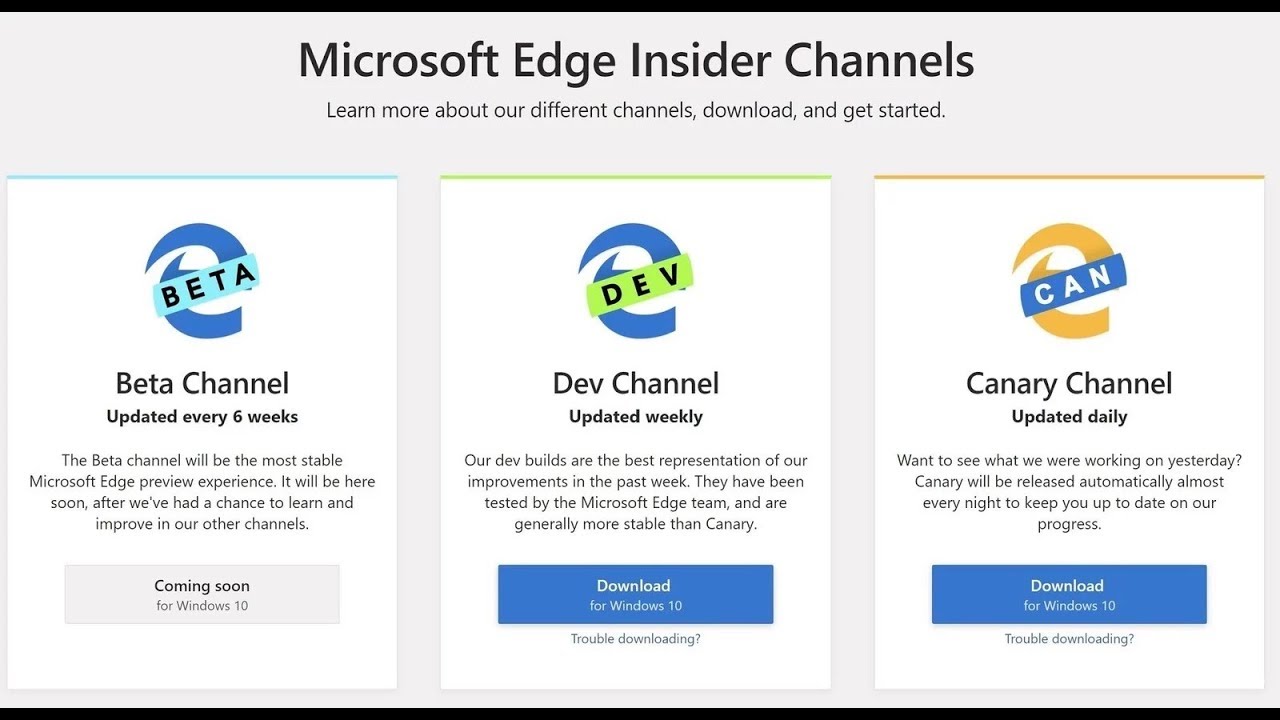
Task: Click the Coming soon button for Beta
Action: coord(202,594)
